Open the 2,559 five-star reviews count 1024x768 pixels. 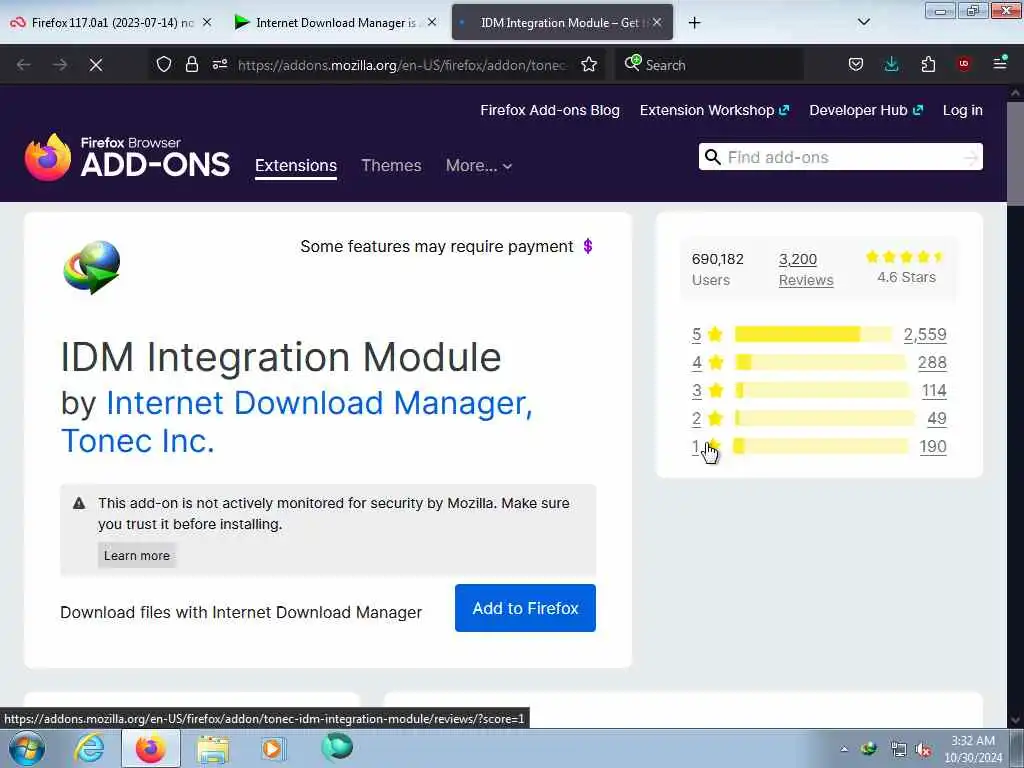tap(925, 334)
